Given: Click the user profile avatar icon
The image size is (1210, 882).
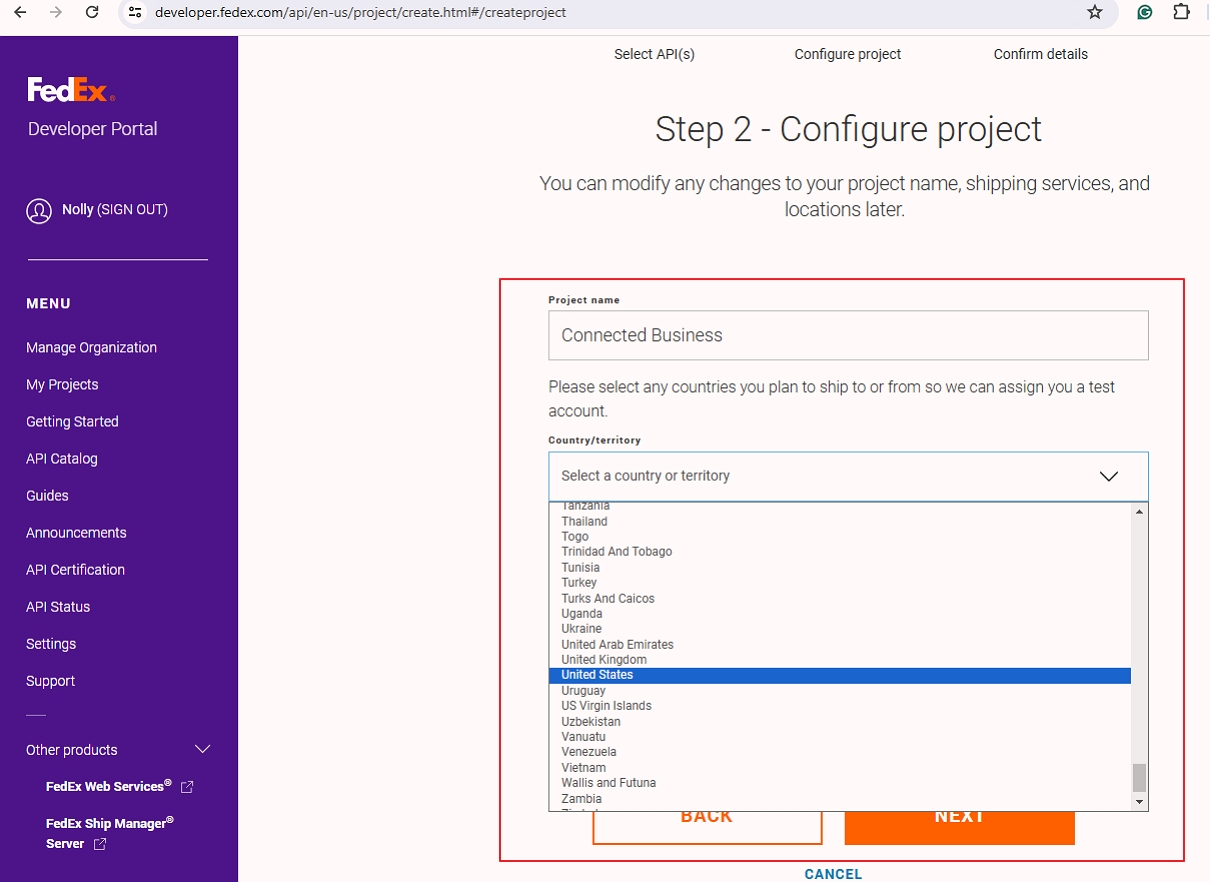Looking at the screenshot, I should point(39,211).
